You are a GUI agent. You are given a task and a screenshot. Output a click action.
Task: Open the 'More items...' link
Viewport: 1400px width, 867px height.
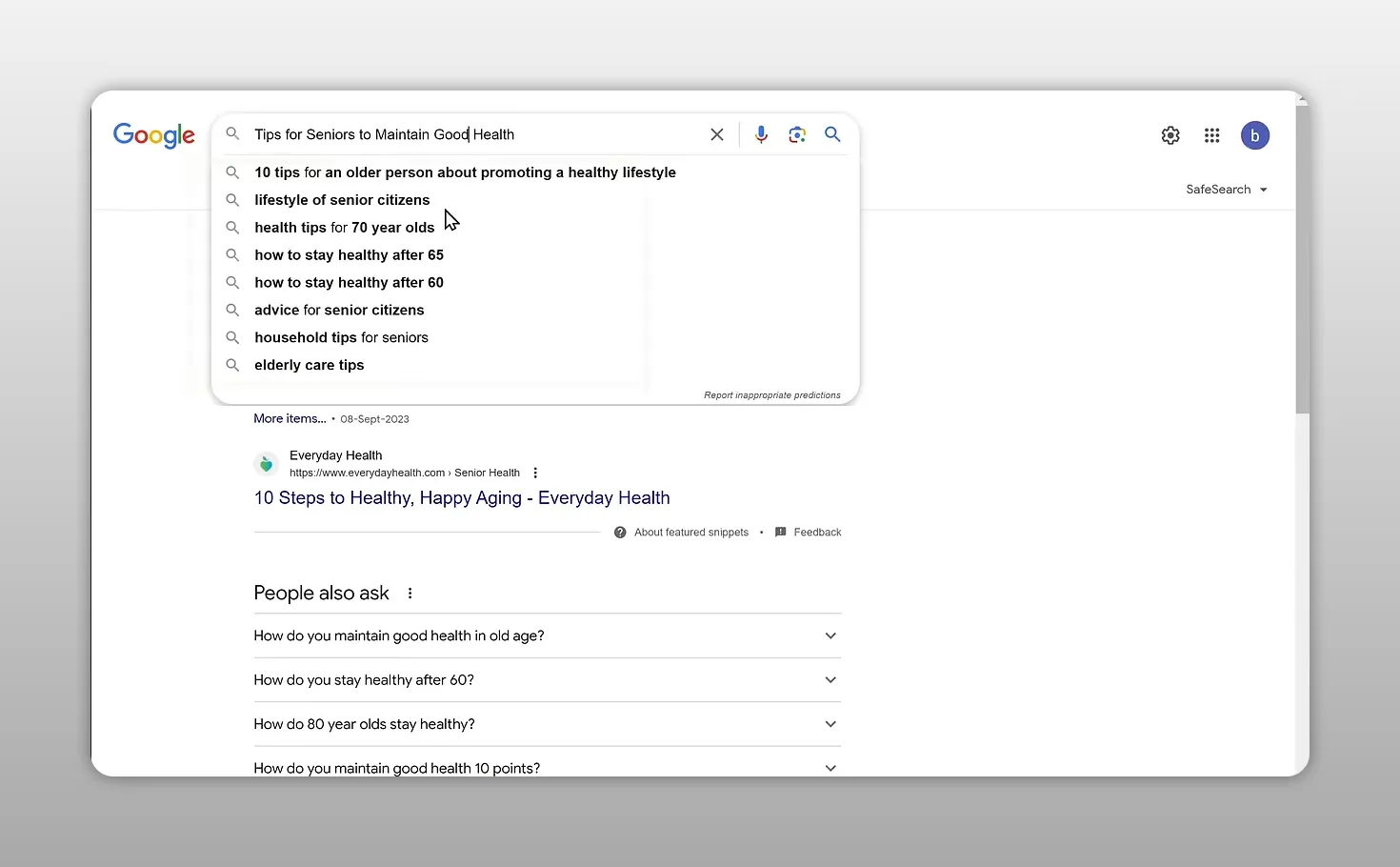(x=290, y=418)
